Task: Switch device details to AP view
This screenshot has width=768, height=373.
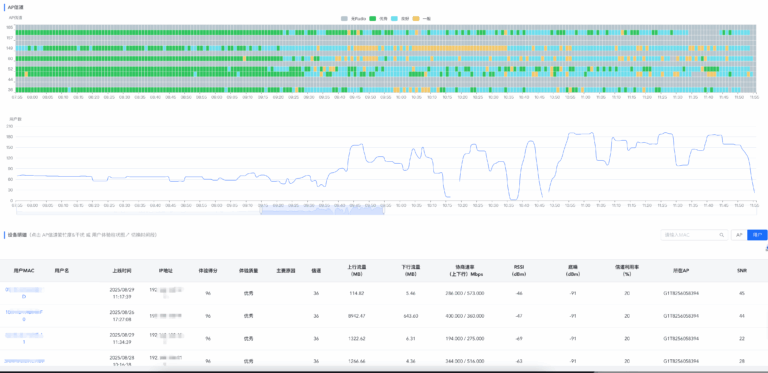Action: coord(739,235)
